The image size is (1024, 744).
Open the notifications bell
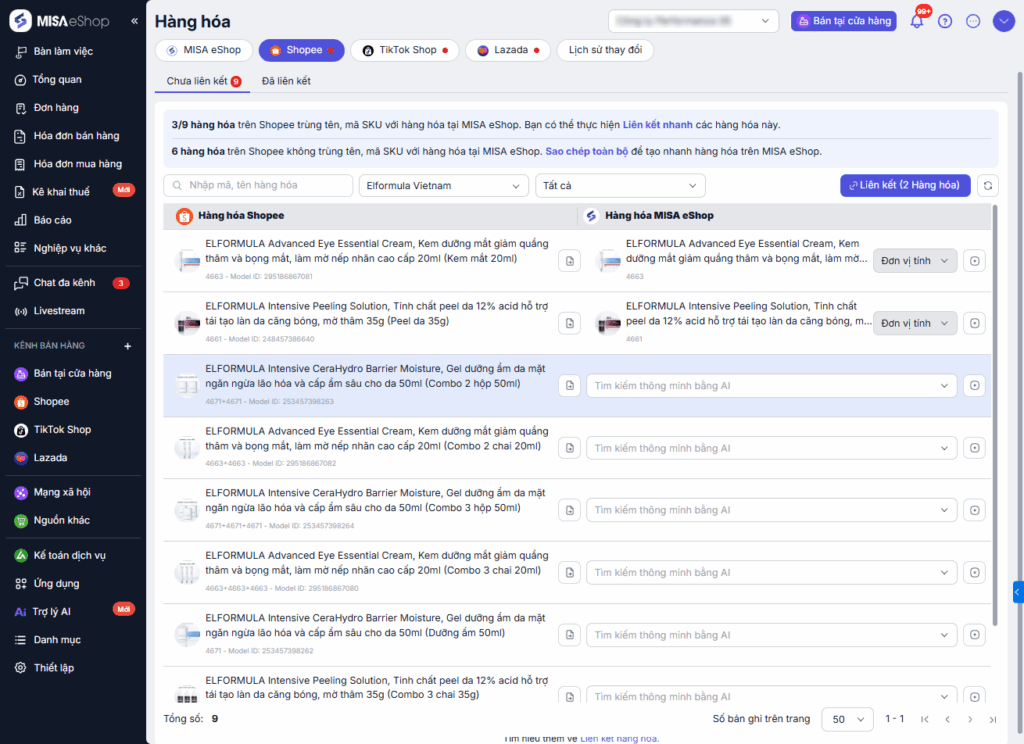coord(917,21)
